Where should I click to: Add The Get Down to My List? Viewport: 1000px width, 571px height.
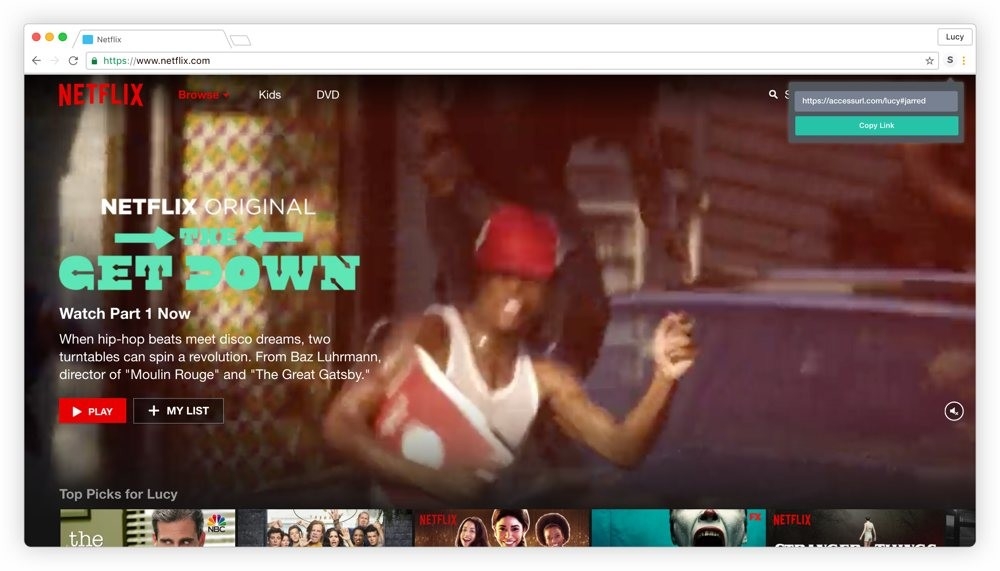178,411
